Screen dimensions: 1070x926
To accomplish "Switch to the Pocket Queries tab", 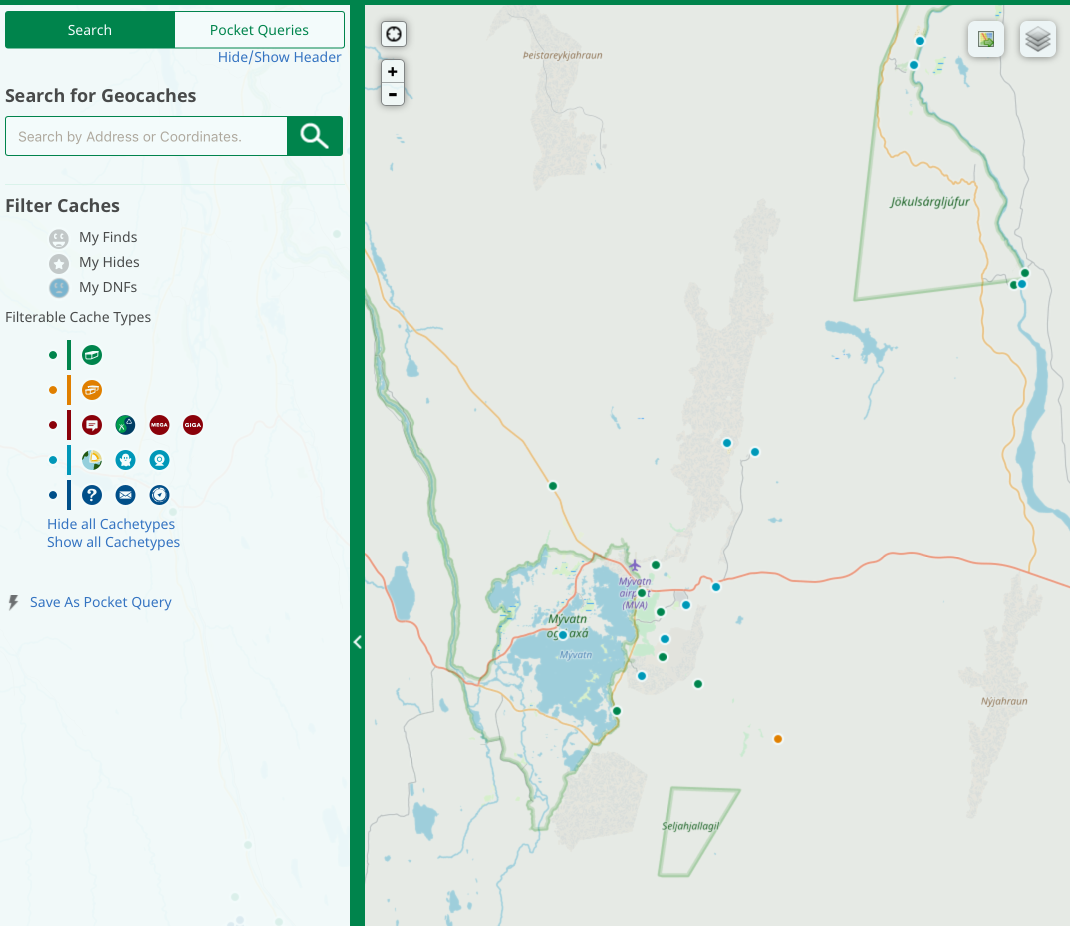I will 259,30.
